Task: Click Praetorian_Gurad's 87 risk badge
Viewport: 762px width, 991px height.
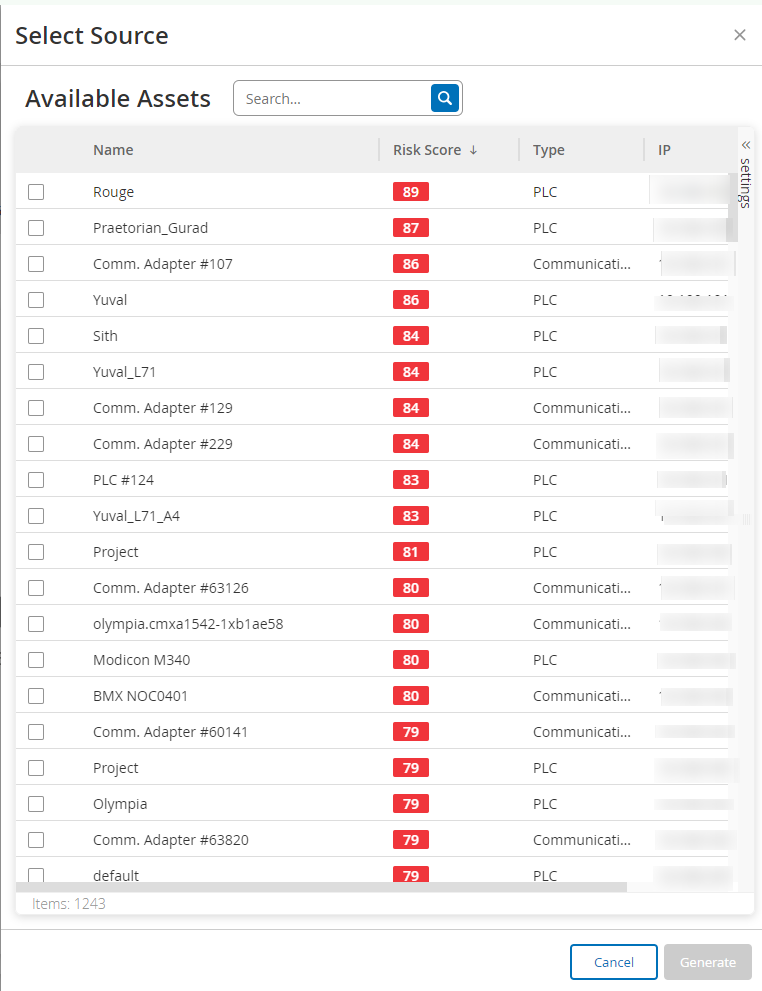Action: (x=411, y=228)
